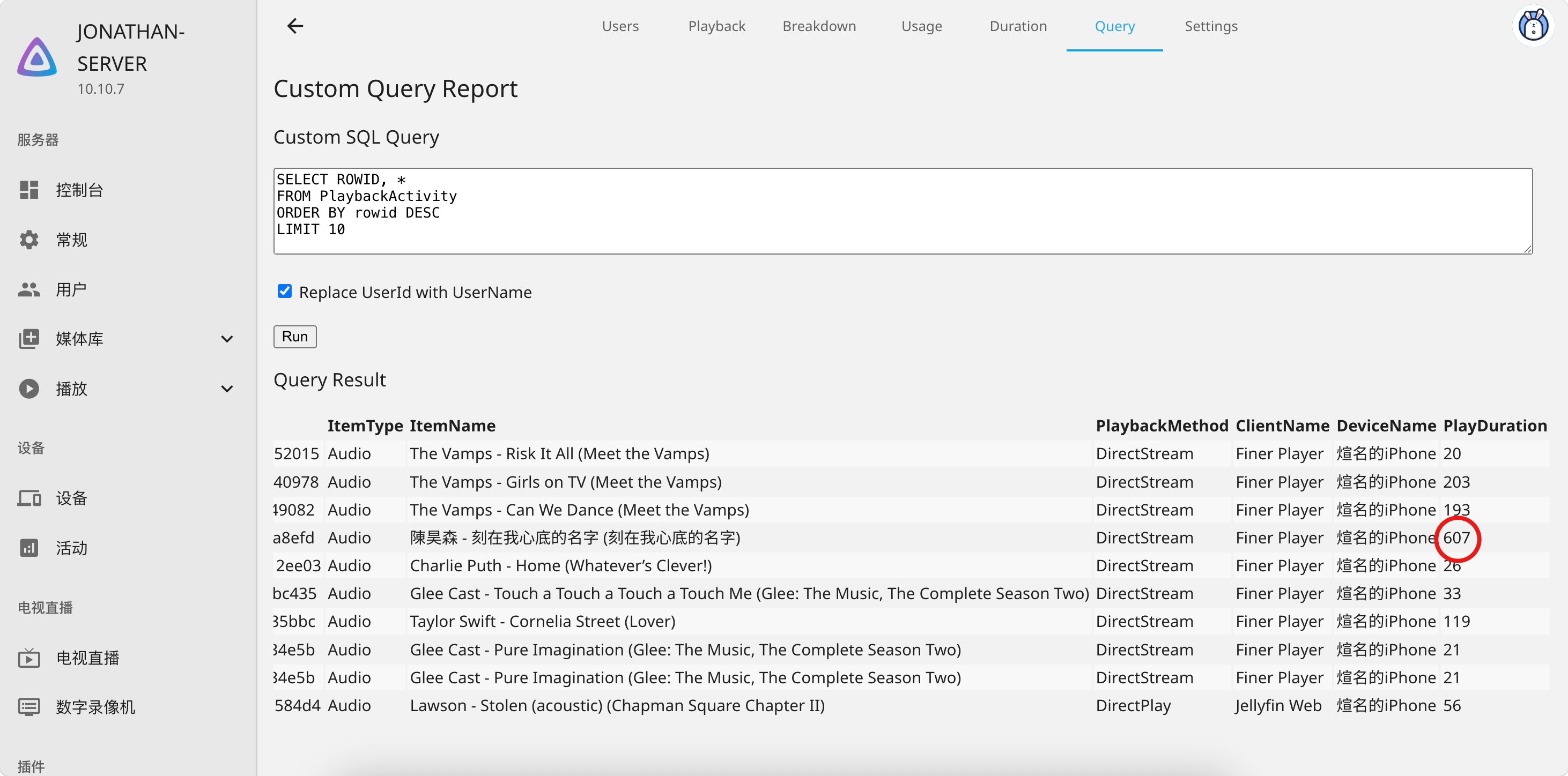Switch to the Playback tab
This screenshot has height=776, width=1568.
pos(716,26)
